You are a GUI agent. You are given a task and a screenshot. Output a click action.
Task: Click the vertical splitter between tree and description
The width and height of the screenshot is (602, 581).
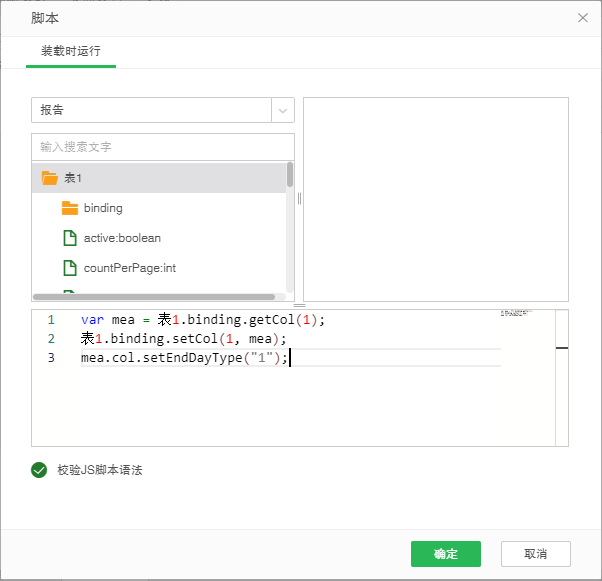click(x=299, y=198)
